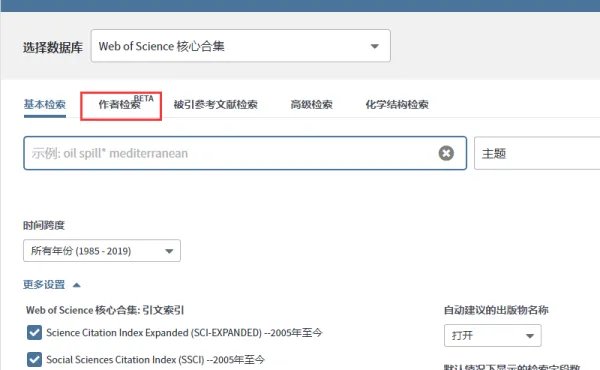Open the 所有年份 (1985 - 2019) timespan dropdown
The image size is (600, 370).
point(102,251)
